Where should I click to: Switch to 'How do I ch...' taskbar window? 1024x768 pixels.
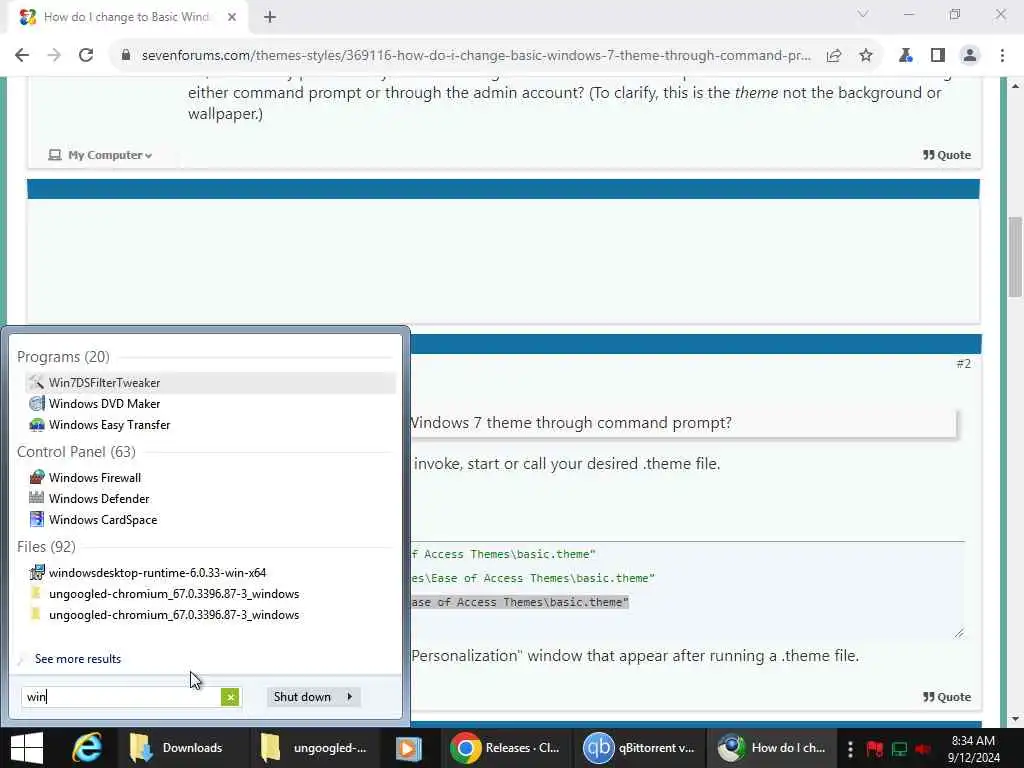[771, 748]
